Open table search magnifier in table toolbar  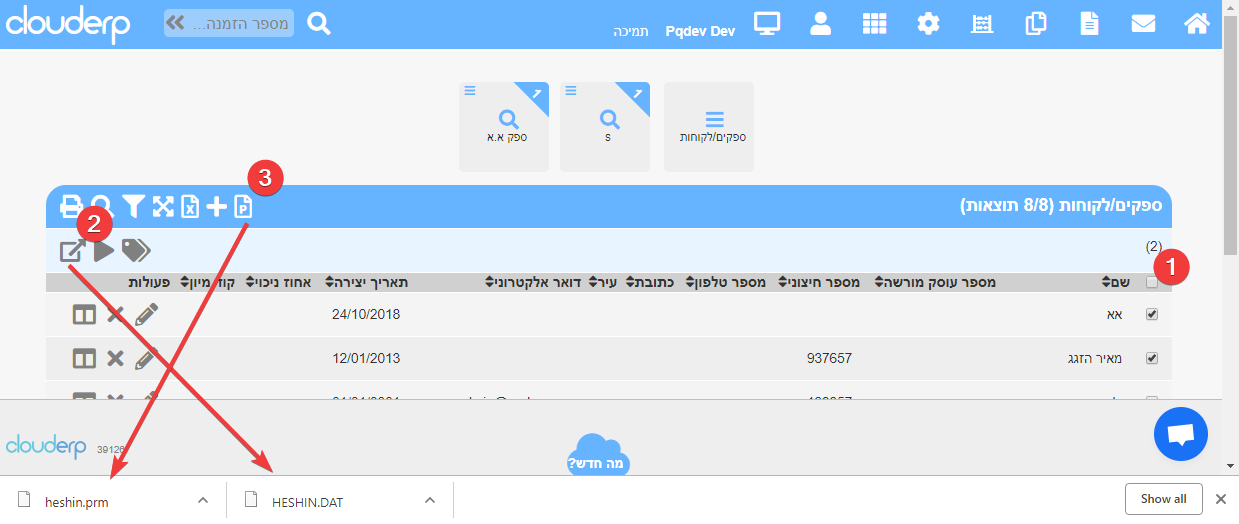click(102, 206)
